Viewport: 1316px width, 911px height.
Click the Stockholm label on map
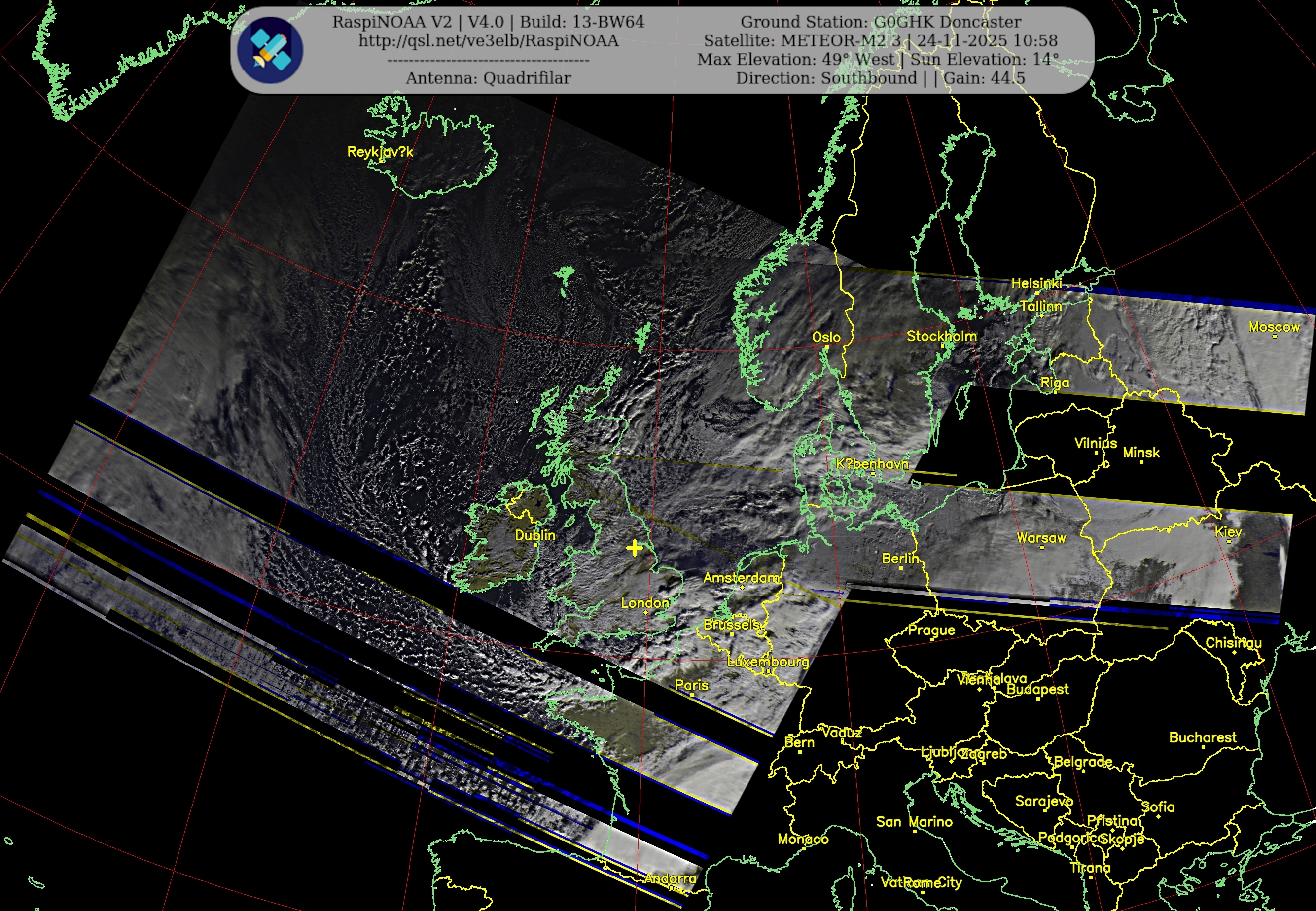(941, 336)
